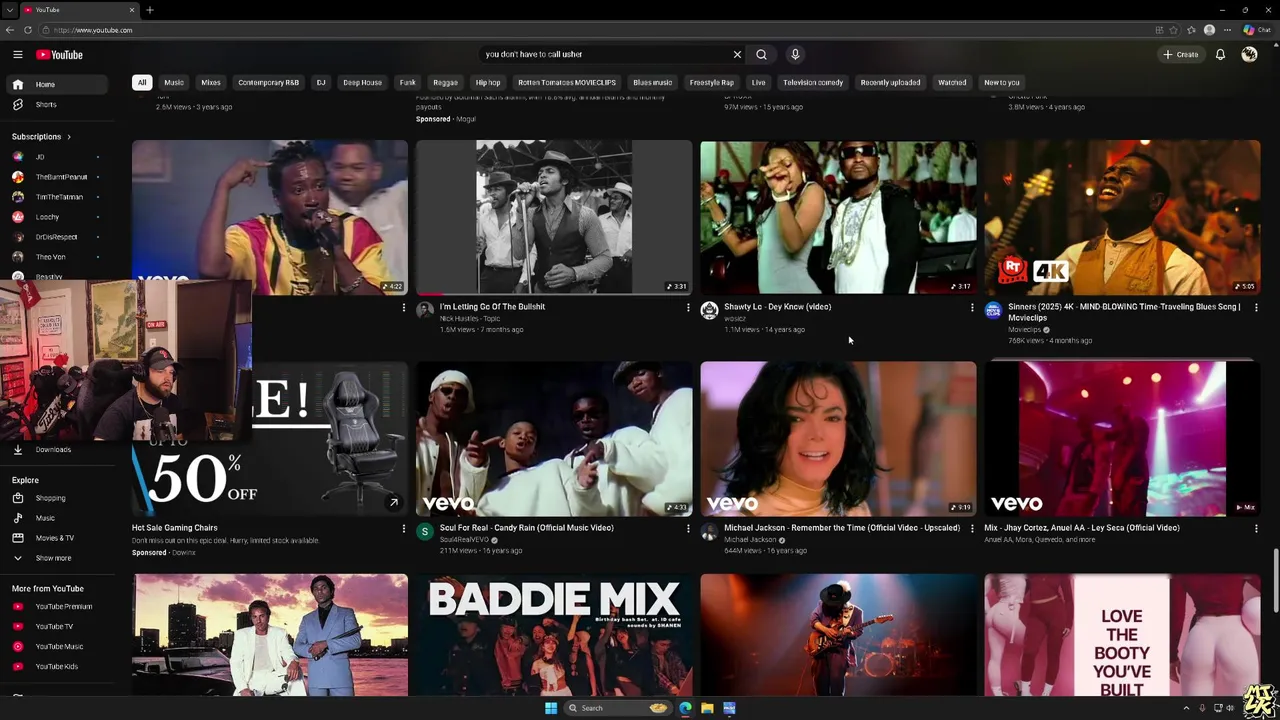
Task: Open the YouTube account avatar menu
Action: coord(1249,55)
